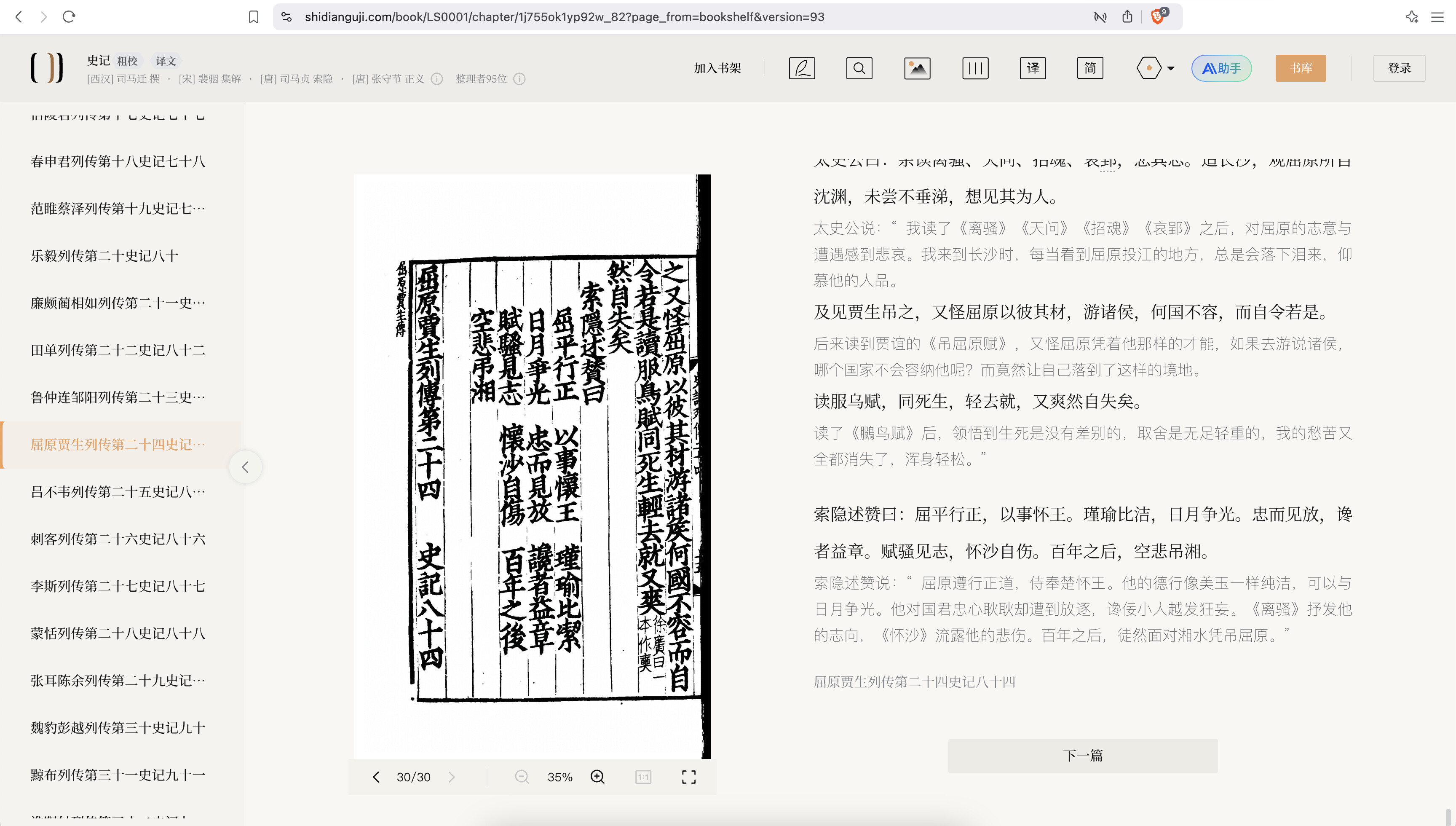This screenshot has height=826, width=1456.
Task: Click the annotation pen icon in toolbar
Action: click(x=802, y=68)
